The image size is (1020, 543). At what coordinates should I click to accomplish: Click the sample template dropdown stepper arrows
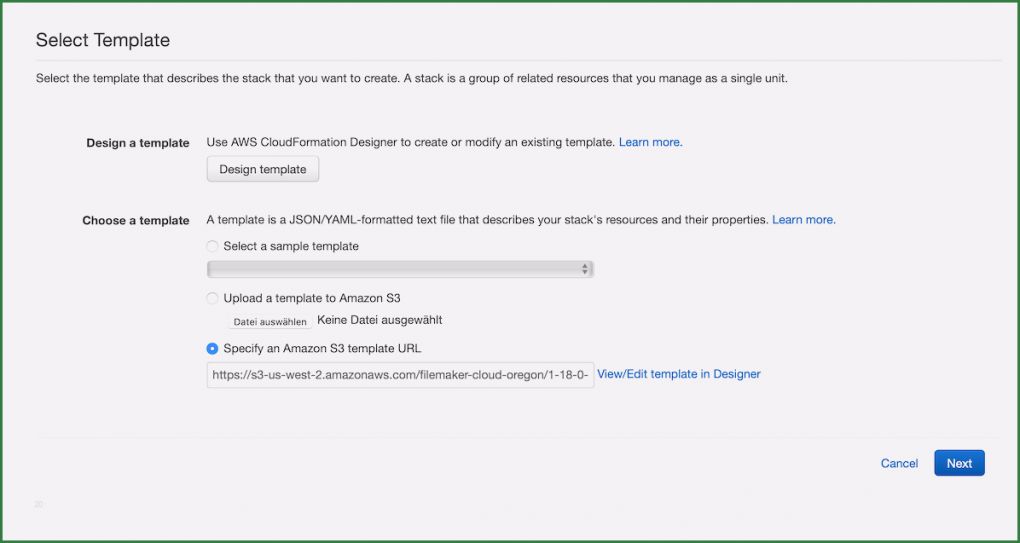coord(585,269)
